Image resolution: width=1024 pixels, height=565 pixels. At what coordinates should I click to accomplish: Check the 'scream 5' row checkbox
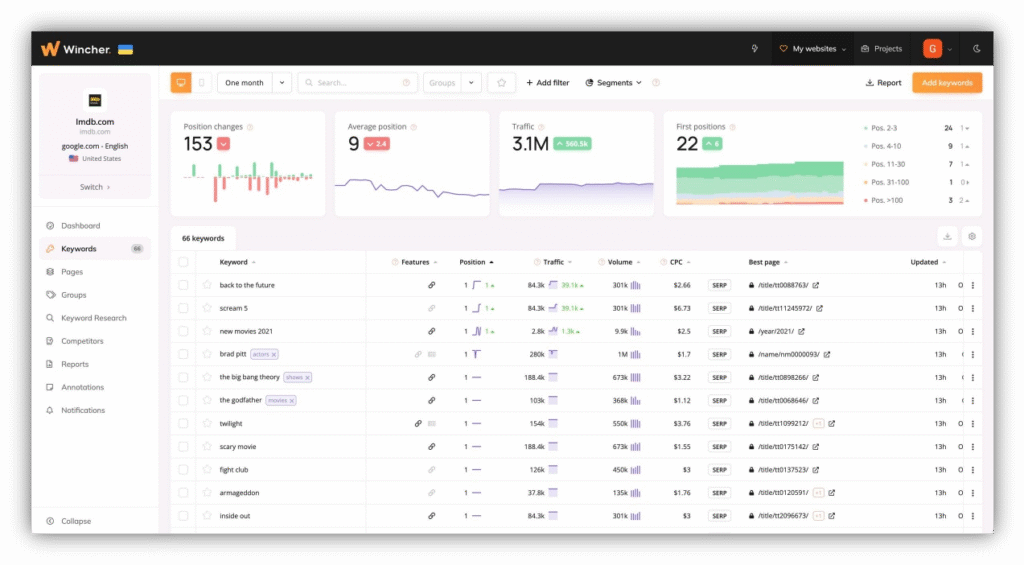tap(183, 308)
